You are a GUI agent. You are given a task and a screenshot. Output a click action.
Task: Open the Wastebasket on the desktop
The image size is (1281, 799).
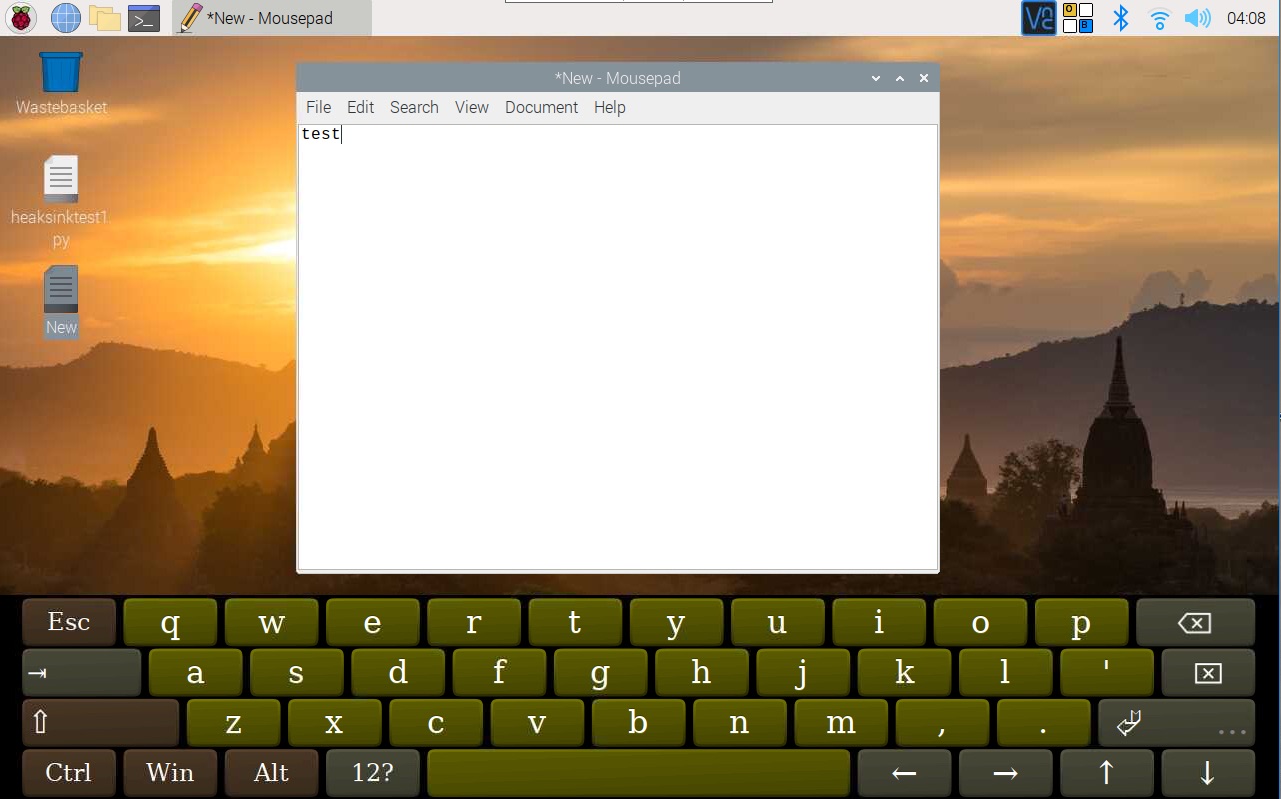(61, 74)
